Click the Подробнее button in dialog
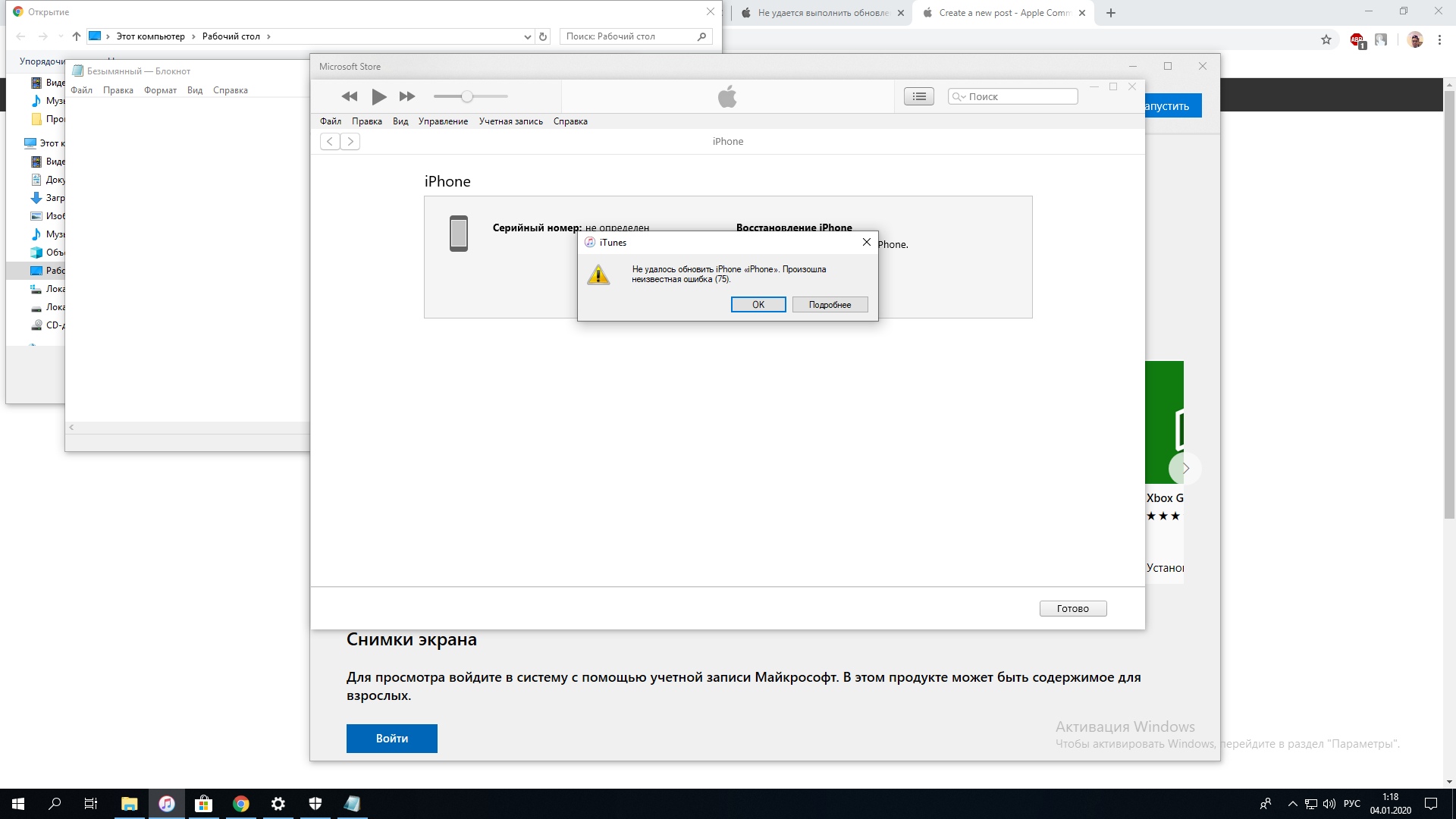The image size is (1456, 819). [x=830, y=304]
